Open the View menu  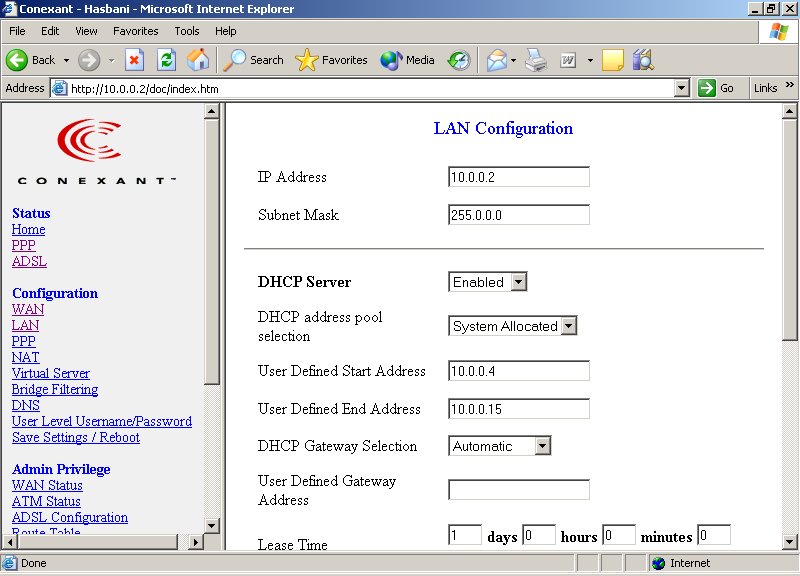tap(86, 31)
